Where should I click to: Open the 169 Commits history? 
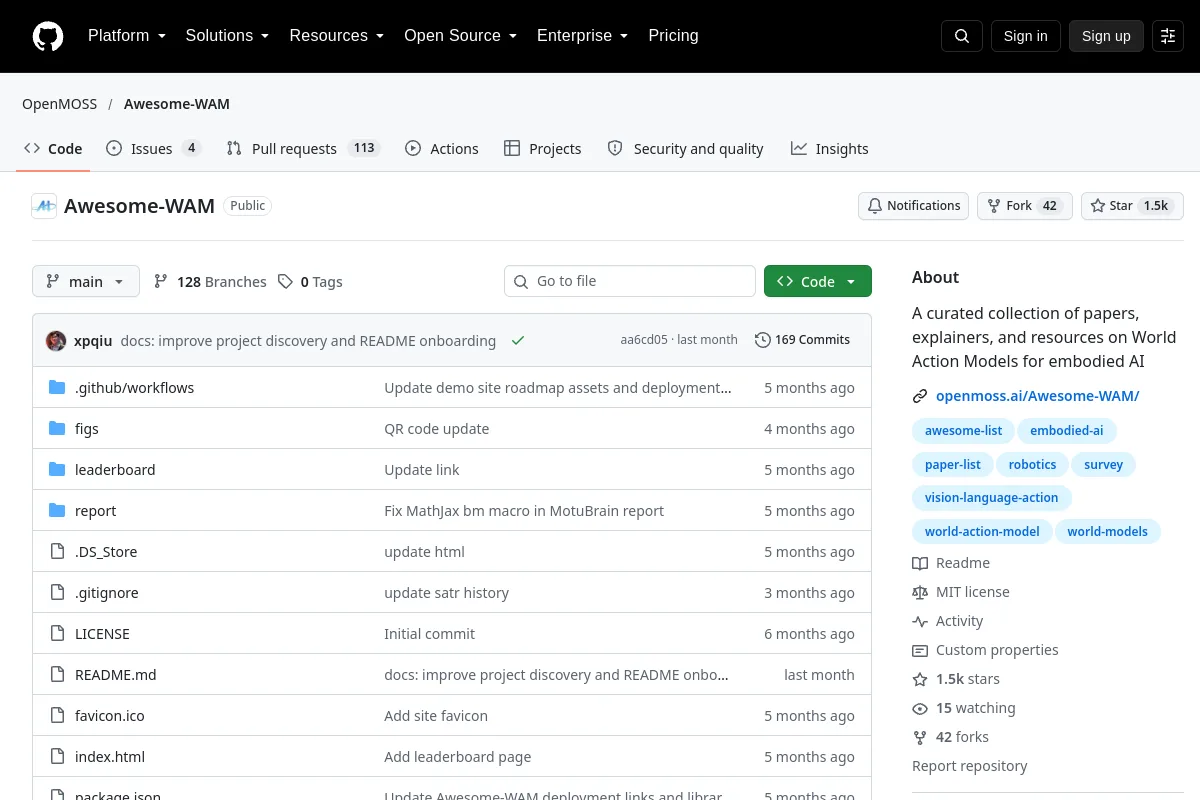(802, 340)
